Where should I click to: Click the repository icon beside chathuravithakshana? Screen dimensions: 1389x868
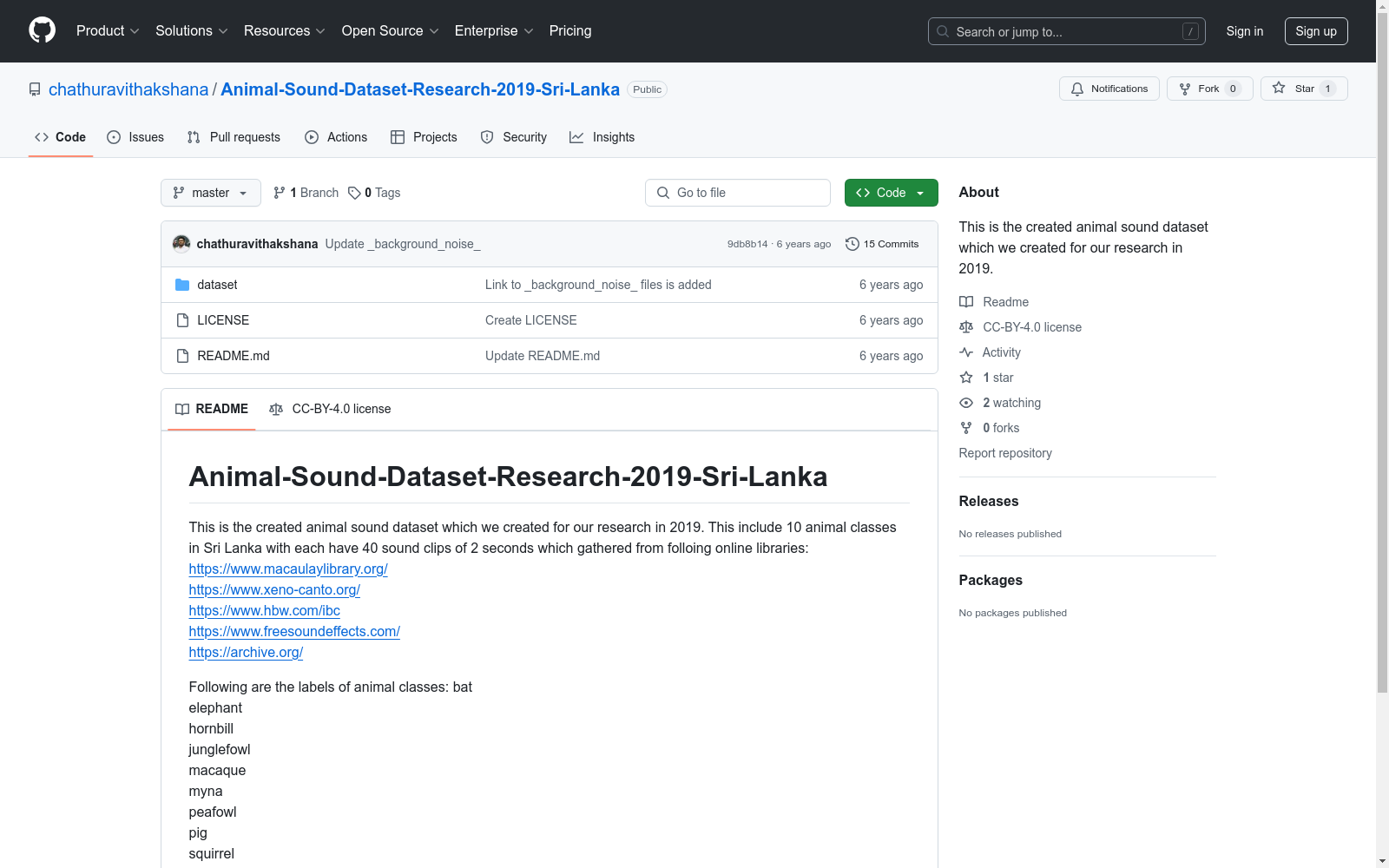pos(35,89)
